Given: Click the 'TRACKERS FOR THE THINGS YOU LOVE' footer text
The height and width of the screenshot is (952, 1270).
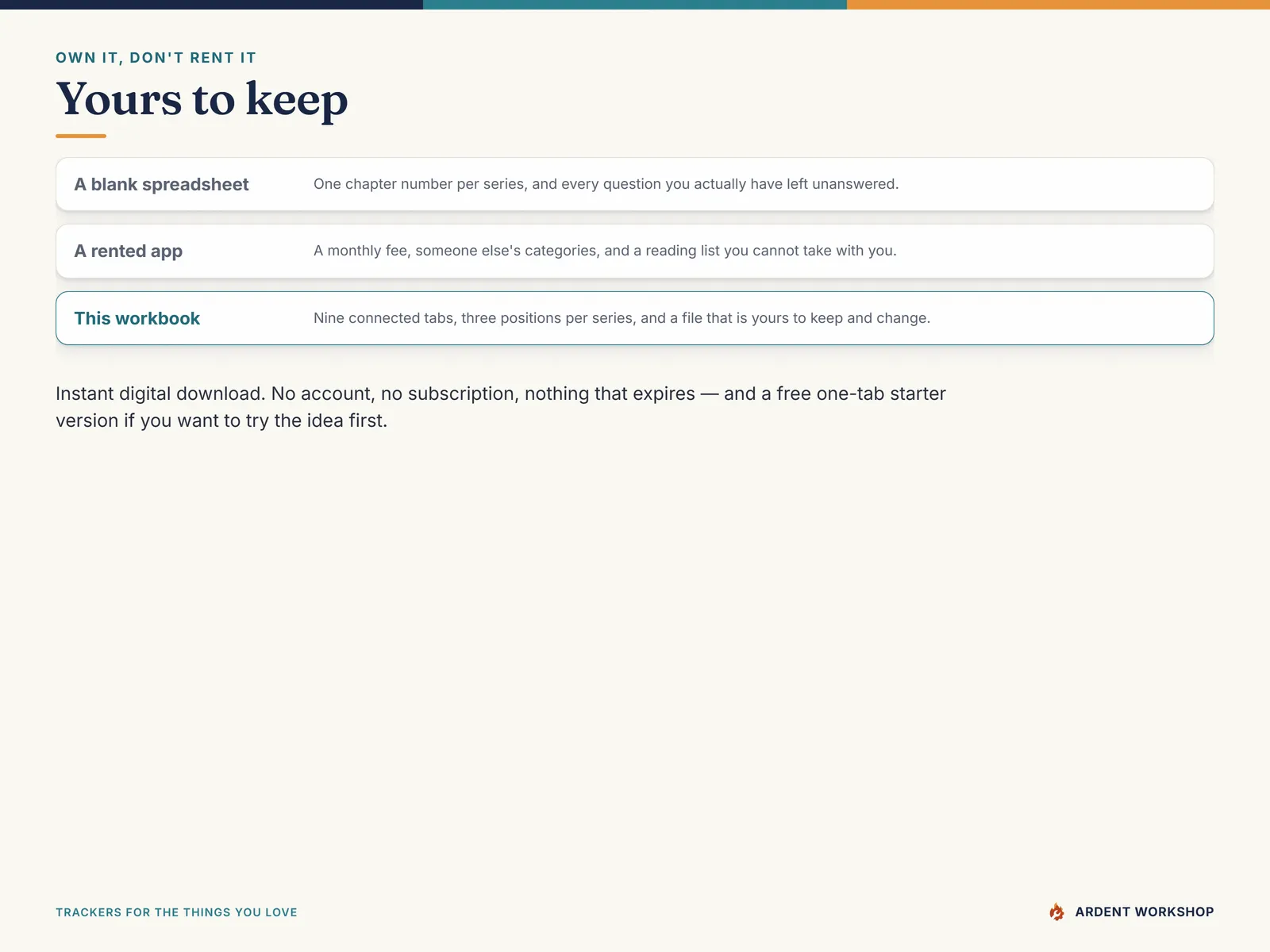Looking at the screenshot, I should pos(176,912).
